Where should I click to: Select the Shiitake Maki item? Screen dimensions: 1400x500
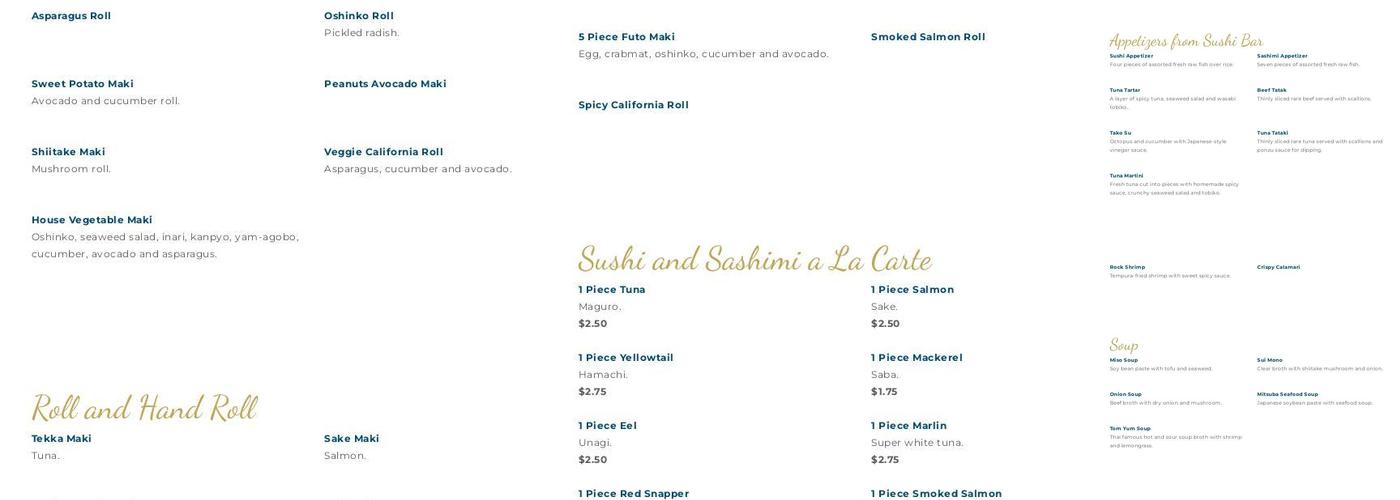[x=68, y=152]
